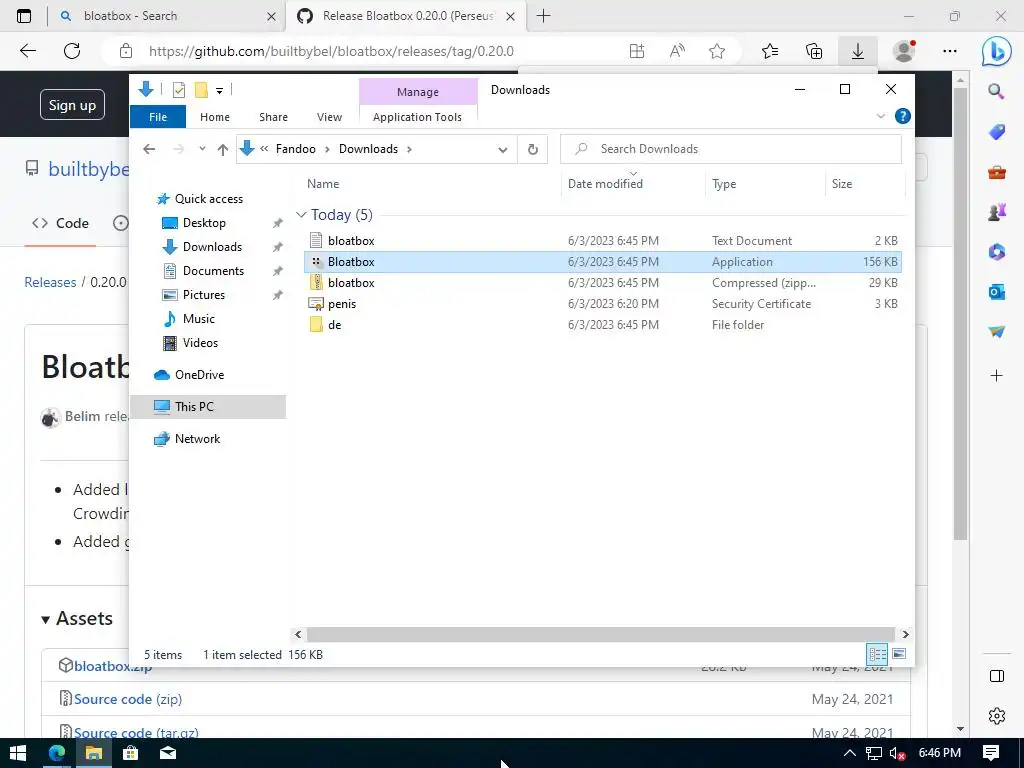The height and width of the screenshot is (768, 1024).
Task: Open the Tools briefcase sidebar icon
Action: (x=997, y=172)
